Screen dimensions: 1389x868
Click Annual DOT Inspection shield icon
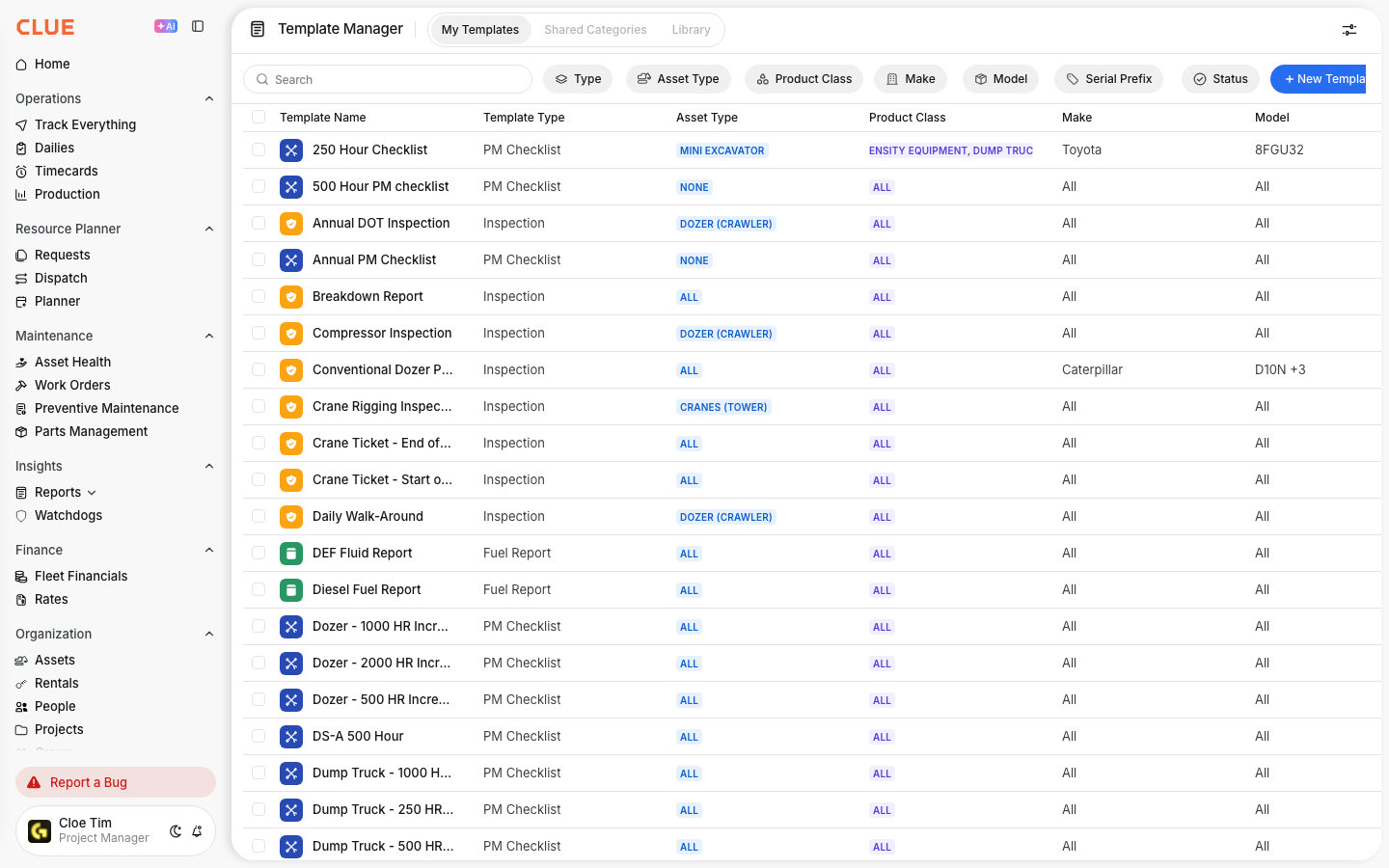tap(291, 224)
